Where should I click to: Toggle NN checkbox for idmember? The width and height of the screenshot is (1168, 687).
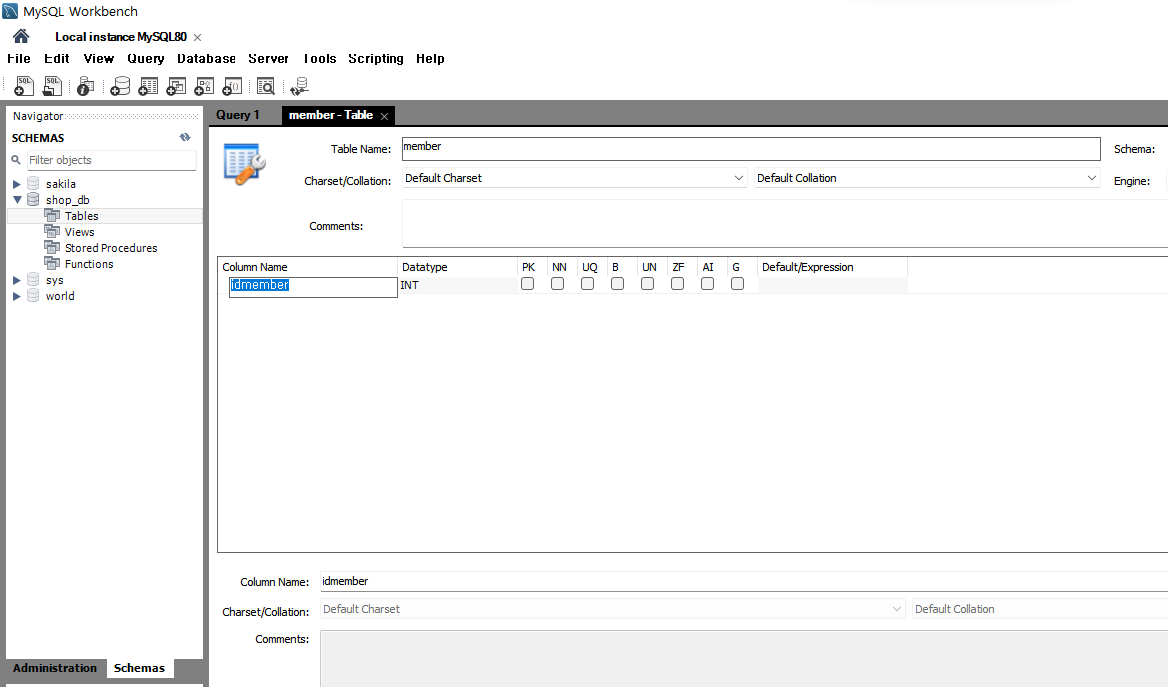[557, 284]
